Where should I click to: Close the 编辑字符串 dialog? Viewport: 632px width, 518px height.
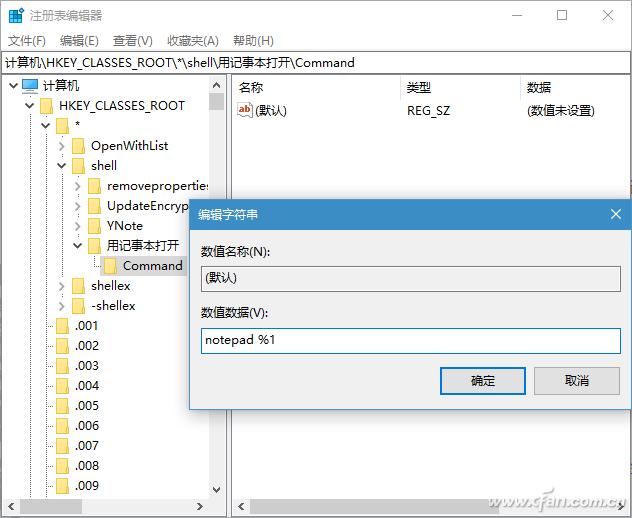[616, 214]
